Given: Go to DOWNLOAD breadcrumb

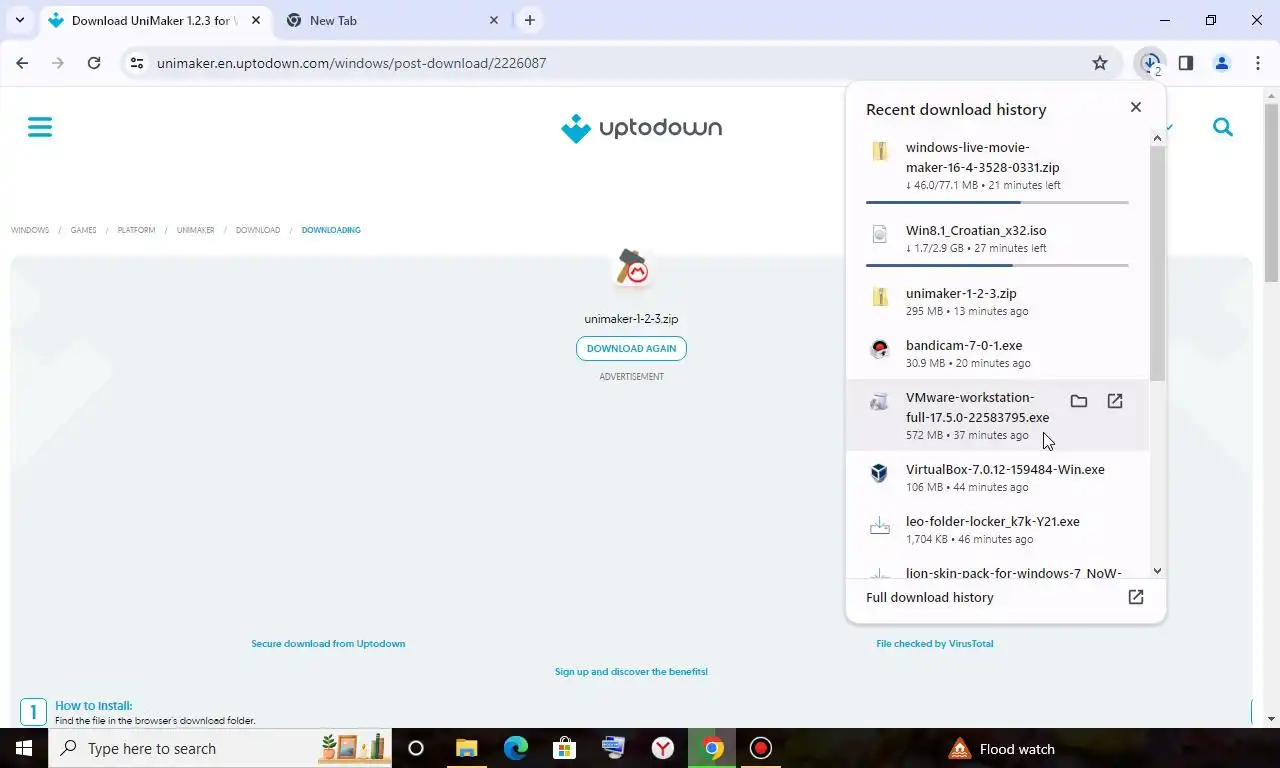Looking at the screenshot, I should coord(258,230).
